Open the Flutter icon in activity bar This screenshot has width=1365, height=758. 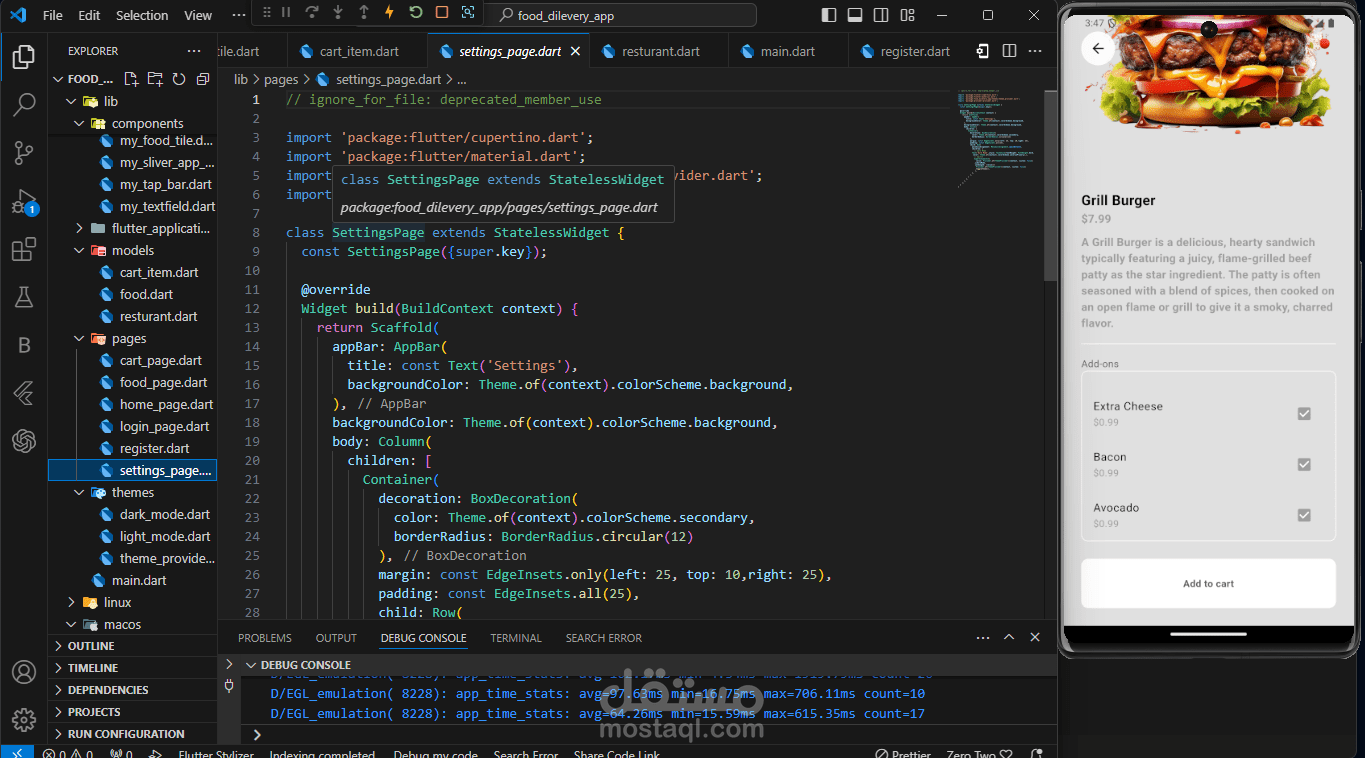(x=24, y=393)
